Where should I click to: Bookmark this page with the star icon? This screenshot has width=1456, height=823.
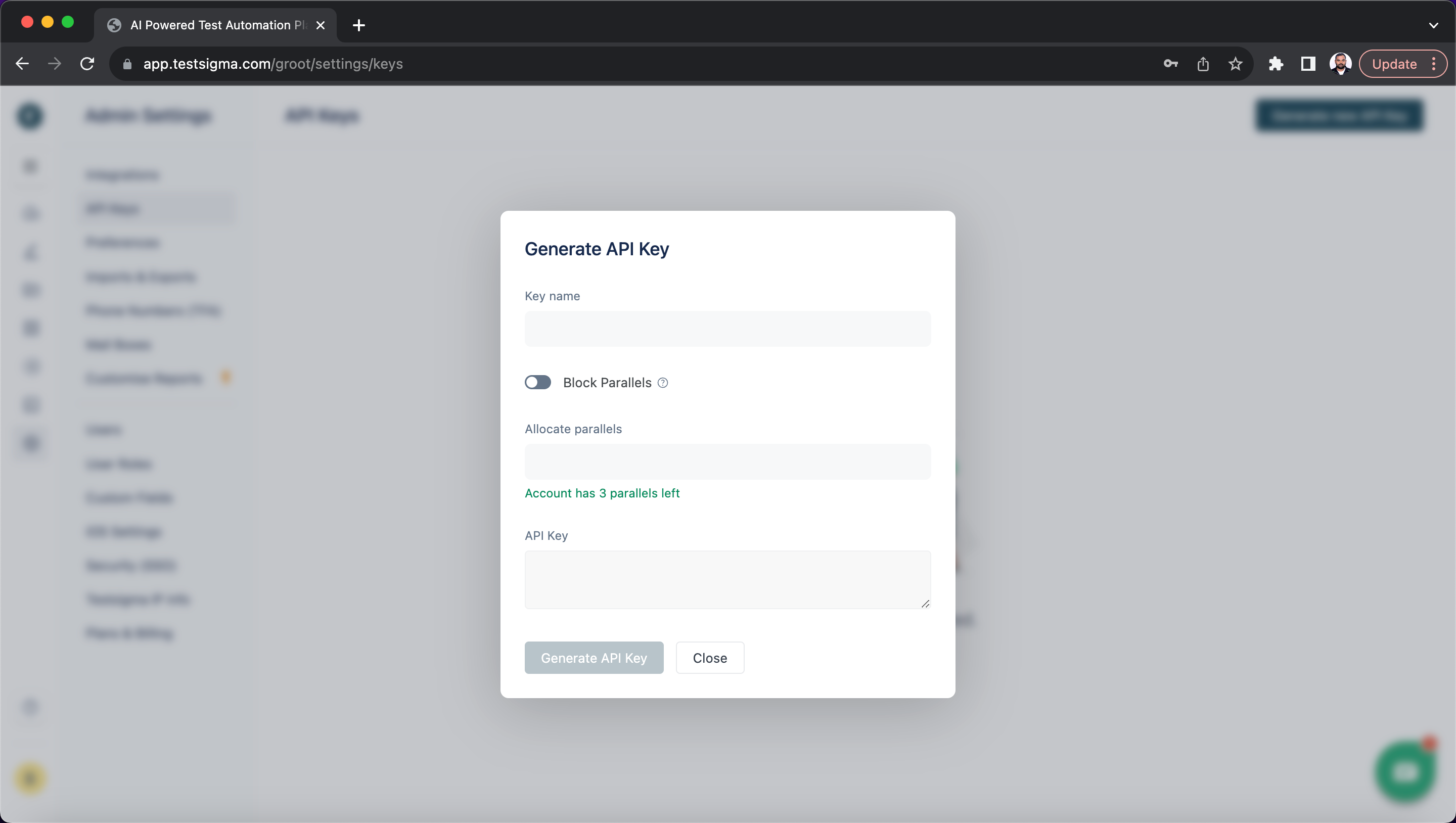click(1236, 64)
